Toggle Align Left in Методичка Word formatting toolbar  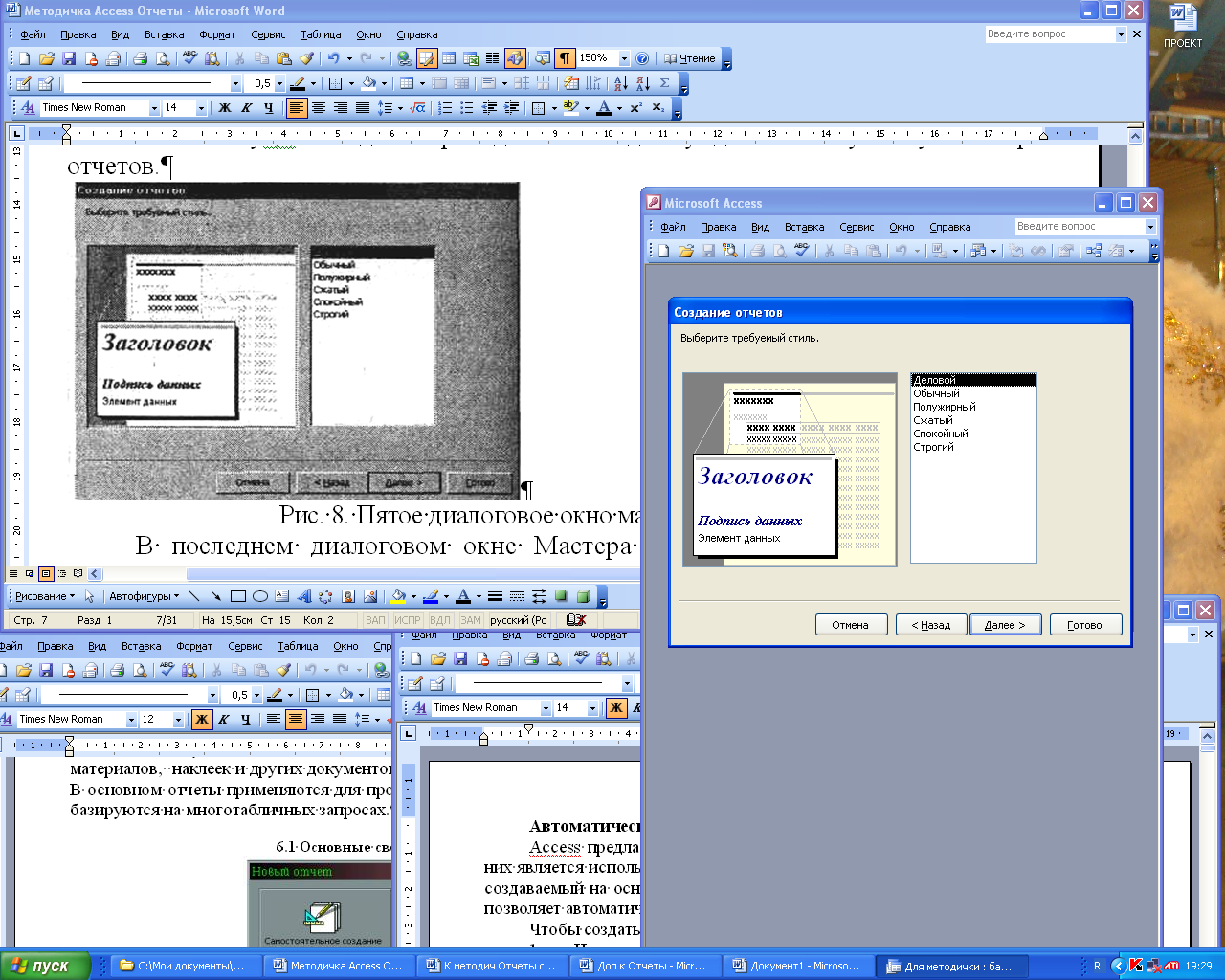tap(297, 108)
